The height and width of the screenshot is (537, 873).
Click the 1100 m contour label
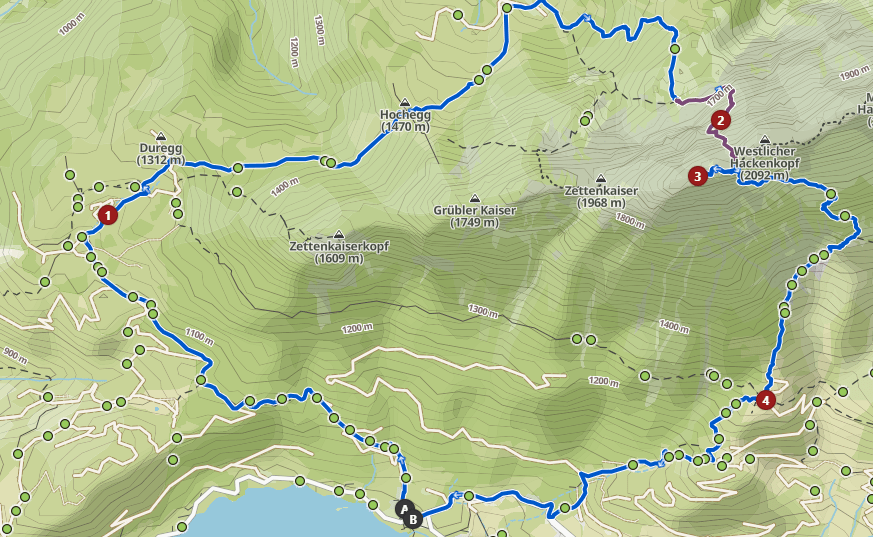(x=199, y=337)
